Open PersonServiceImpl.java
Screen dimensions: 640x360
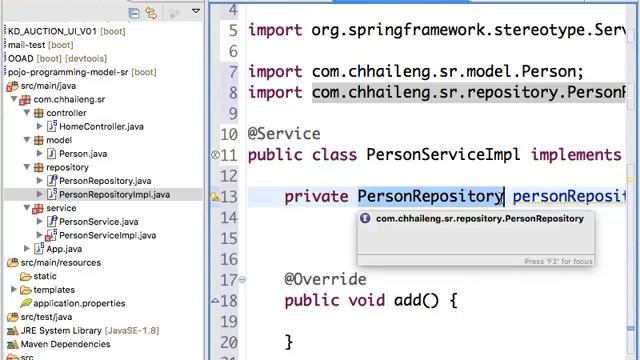(x=108, y=236)
